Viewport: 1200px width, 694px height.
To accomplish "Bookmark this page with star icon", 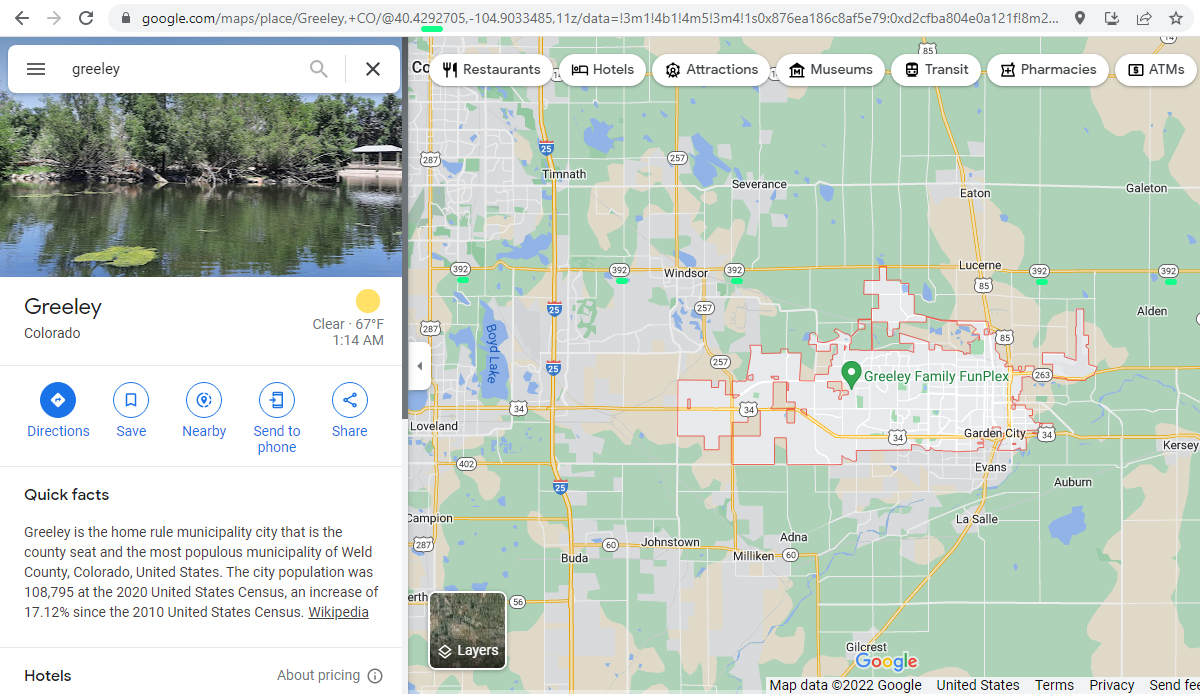I will tap(1176, 18).
